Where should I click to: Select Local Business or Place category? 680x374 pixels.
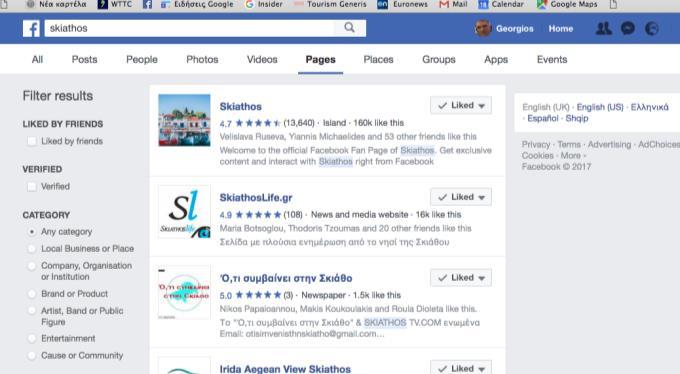tap(32, 249)
